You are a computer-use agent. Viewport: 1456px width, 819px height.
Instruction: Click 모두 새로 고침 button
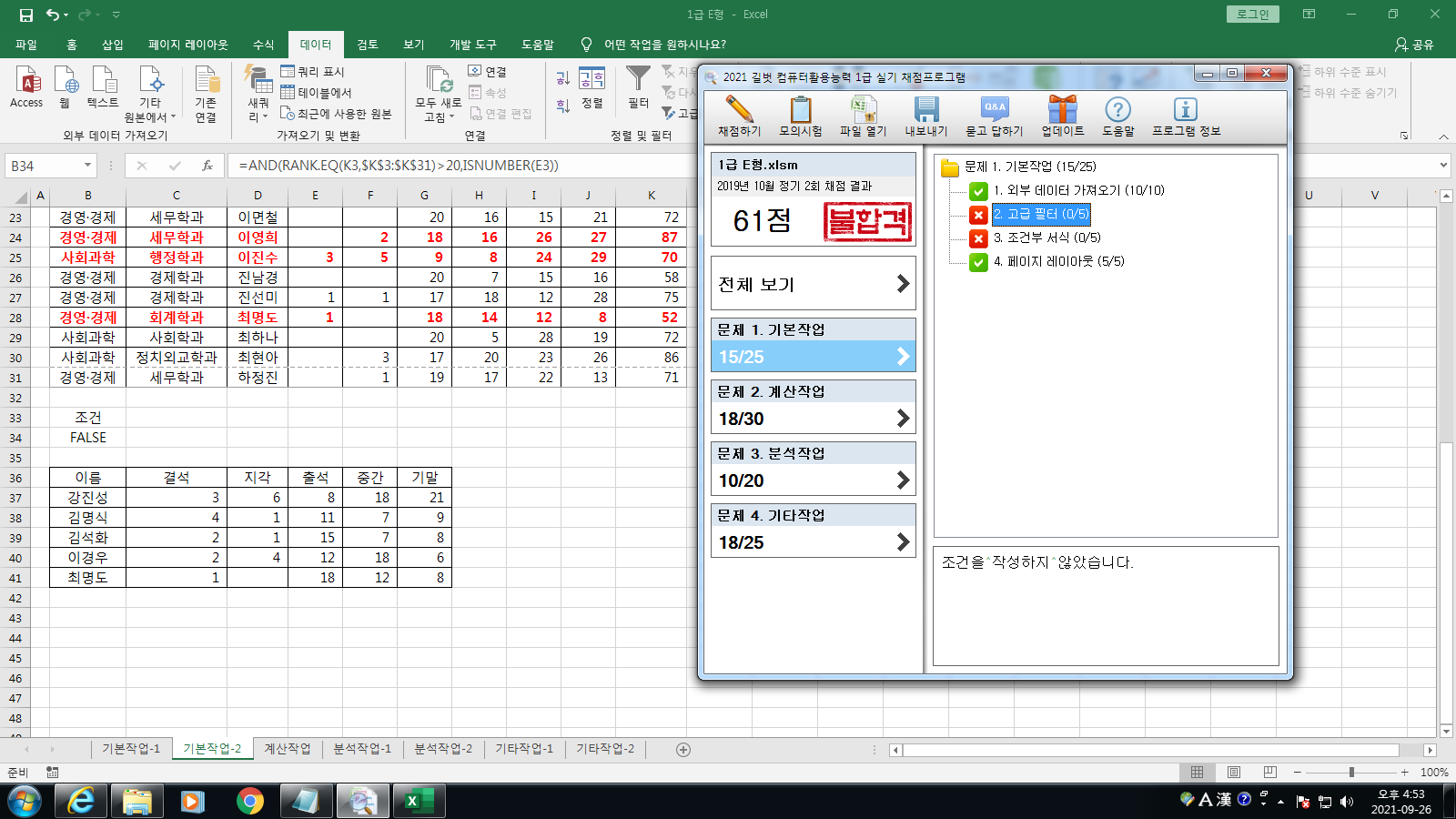click(439, 91)
